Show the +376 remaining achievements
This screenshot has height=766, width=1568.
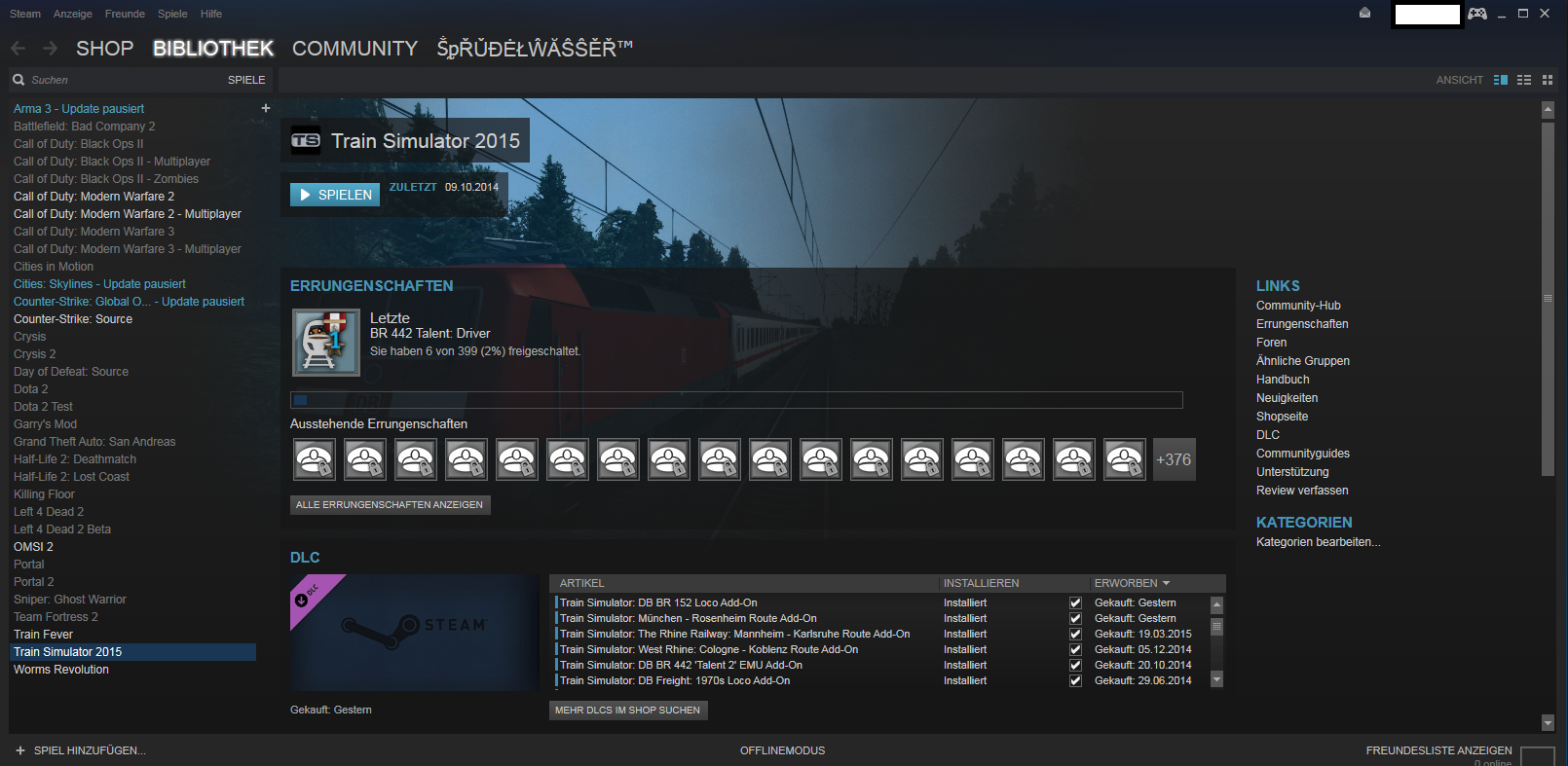coord(1174,459)
